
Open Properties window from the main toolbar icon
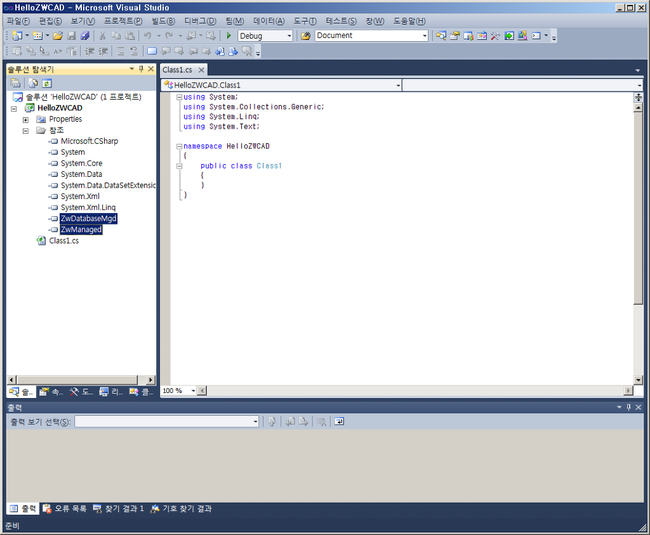click(455, 36)
